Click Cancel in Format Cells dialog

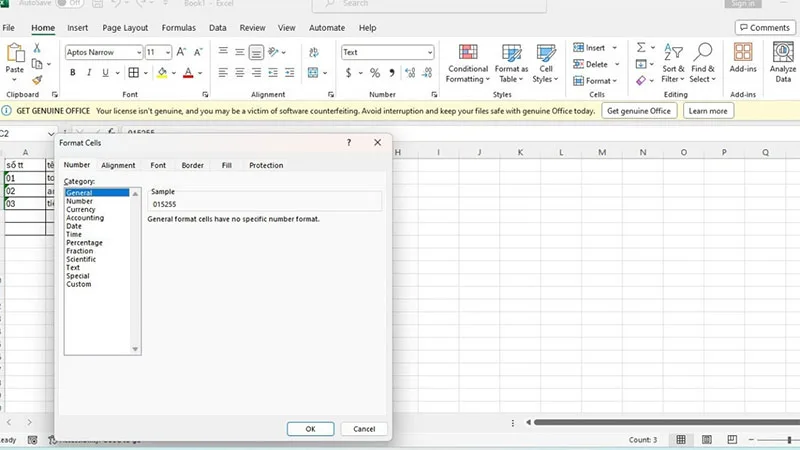(x=364, y=429)
